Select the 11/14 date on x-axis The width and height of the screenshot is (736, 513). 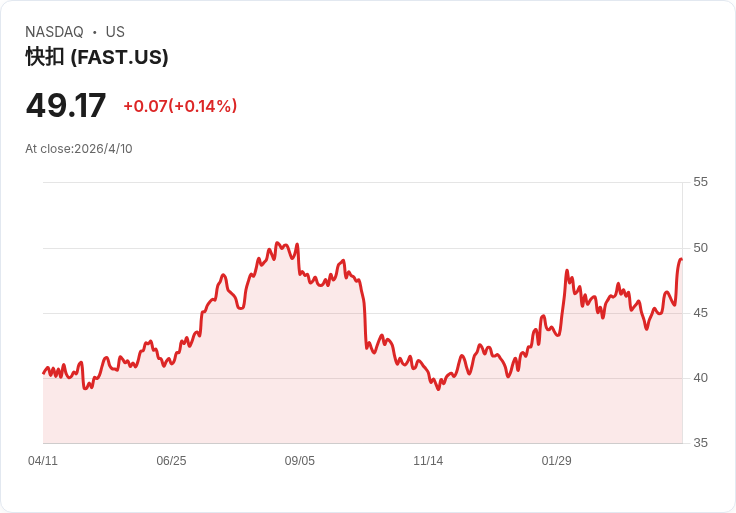pyautogui.click(x=428, y=461)
